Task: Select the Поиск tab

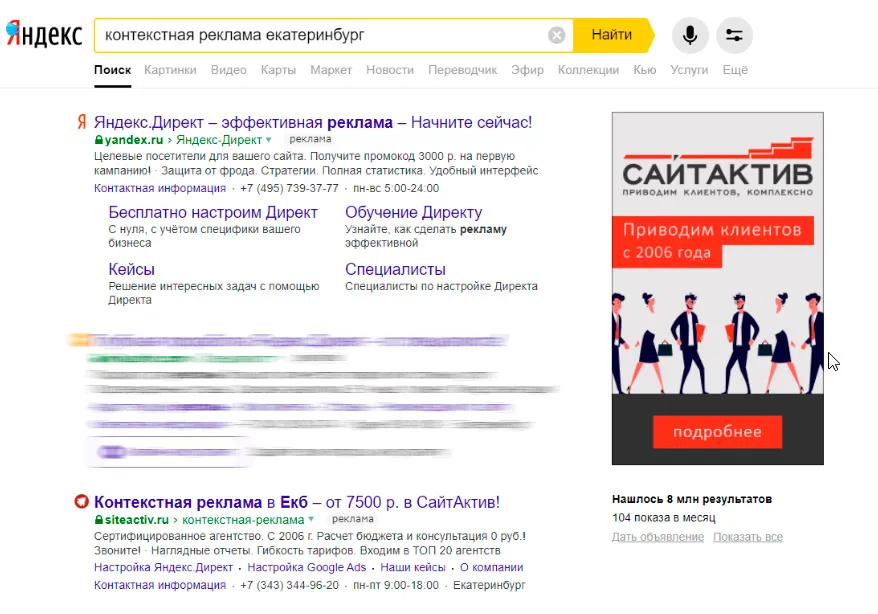Action: pos(113,70)
